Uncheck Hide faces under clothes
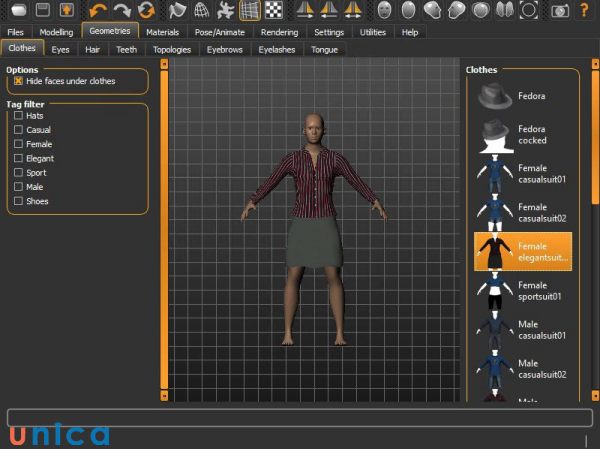This screenshot has height=449, width=600. click(x=19, y=81)
